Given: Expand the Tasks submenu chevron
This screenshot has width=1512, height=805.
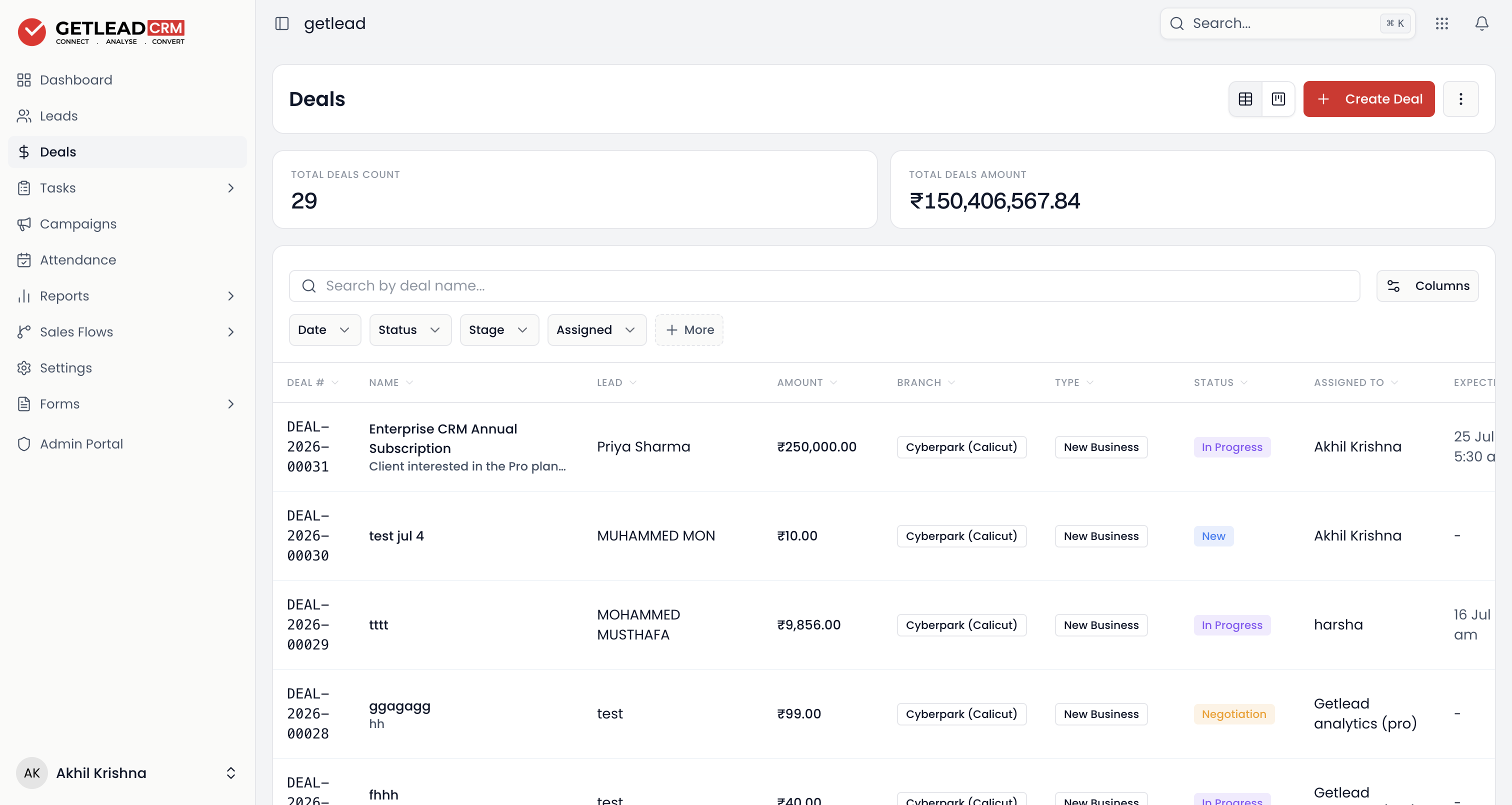Looking at the screenshot, I should coord(230,188).
